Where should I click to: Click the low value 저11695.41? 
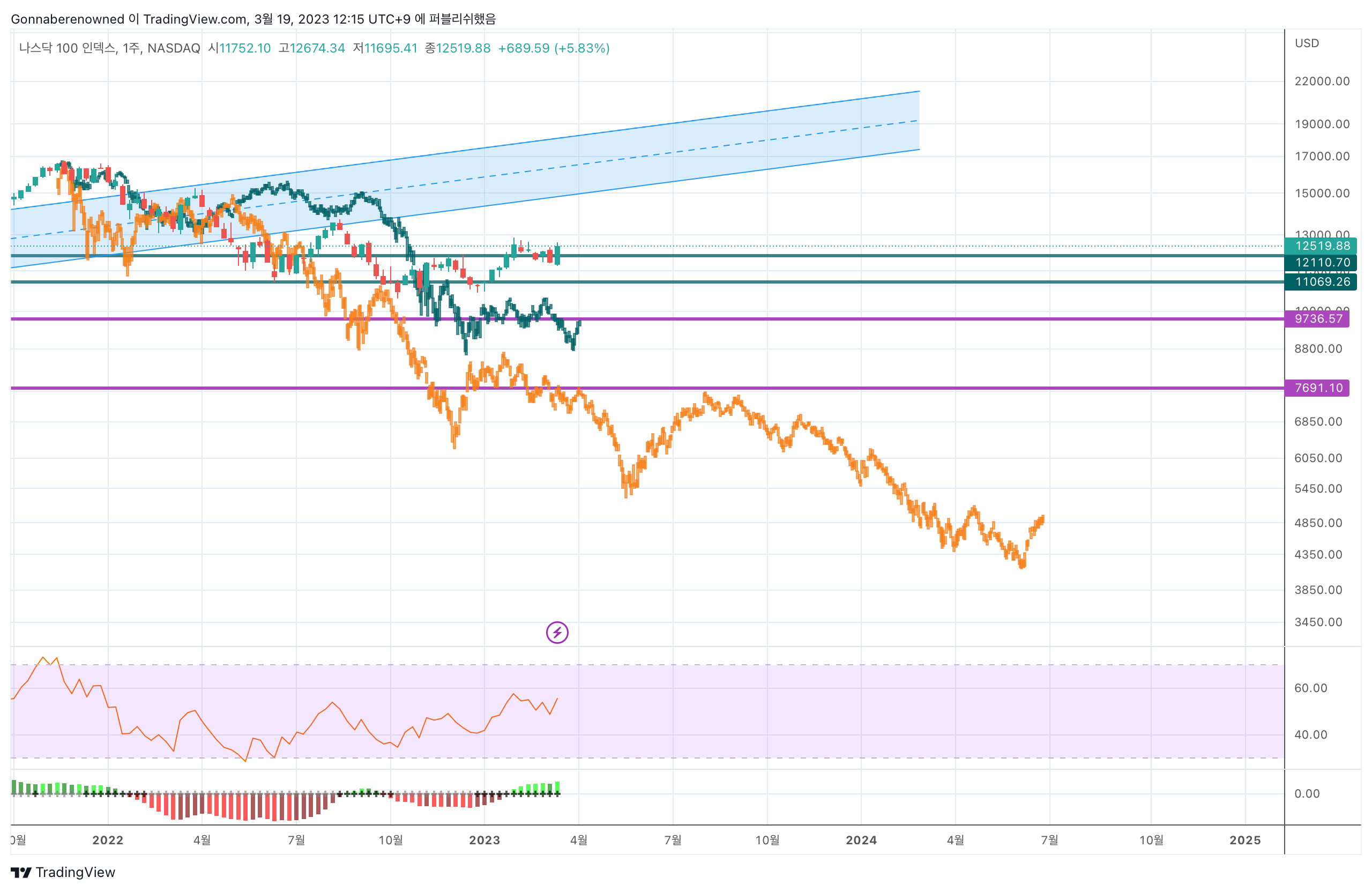point(385,48)
